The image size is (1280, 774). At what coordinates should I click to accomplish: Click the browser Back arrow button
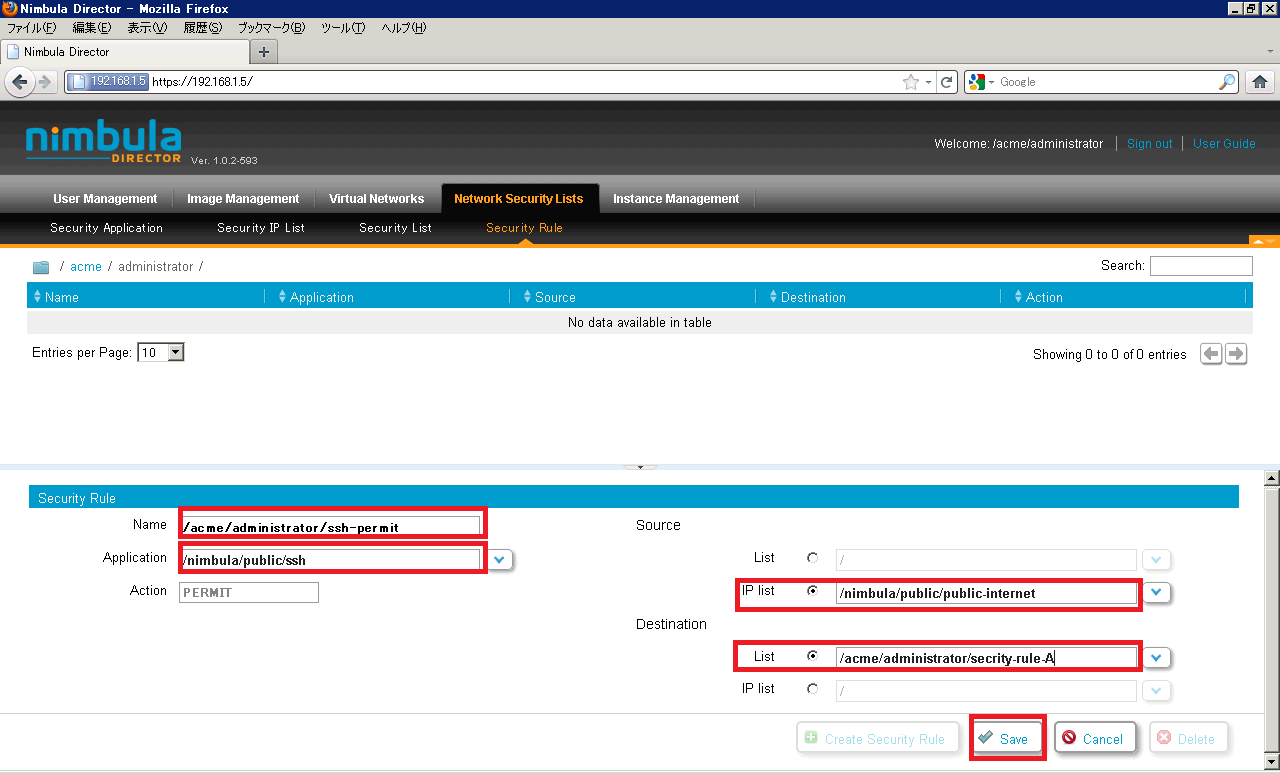click(x=19, y=82)
